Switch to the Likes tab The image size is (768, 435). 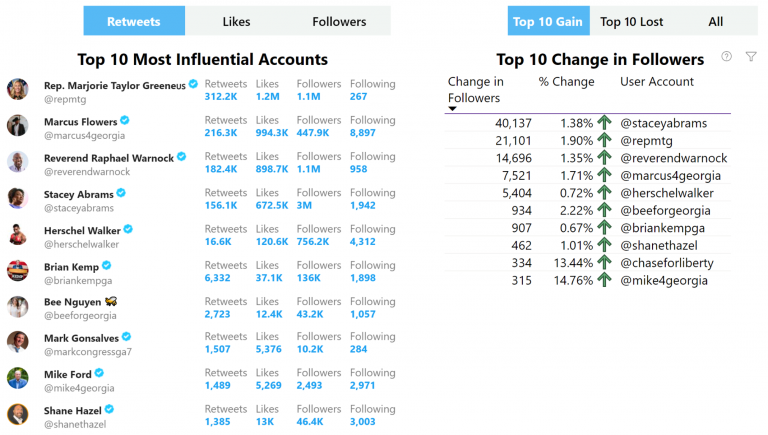coord(236,21)
